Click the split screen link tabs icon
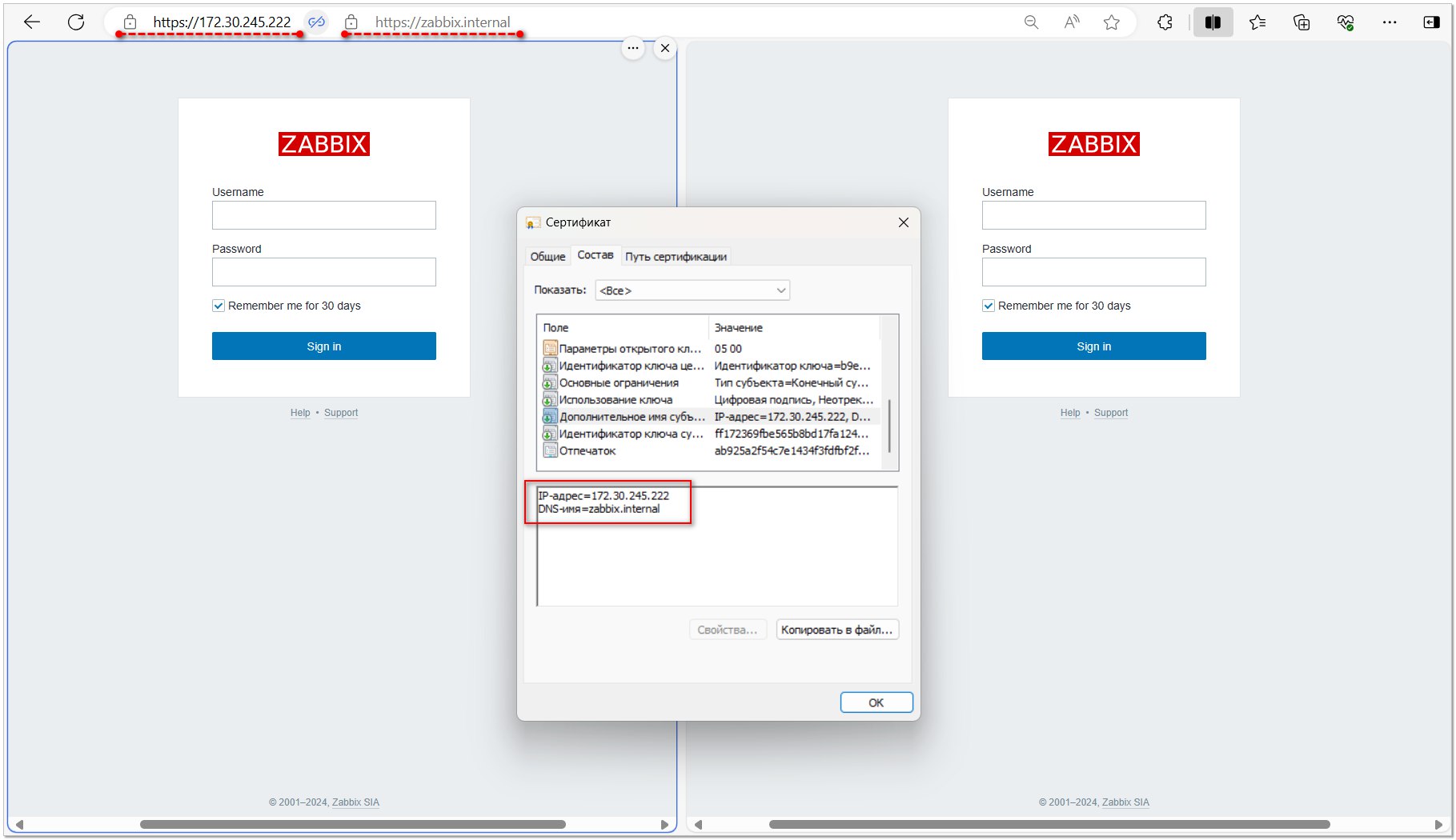This screenshot has width=1456, height=840. pyautogui.click(x=317, y=22)
